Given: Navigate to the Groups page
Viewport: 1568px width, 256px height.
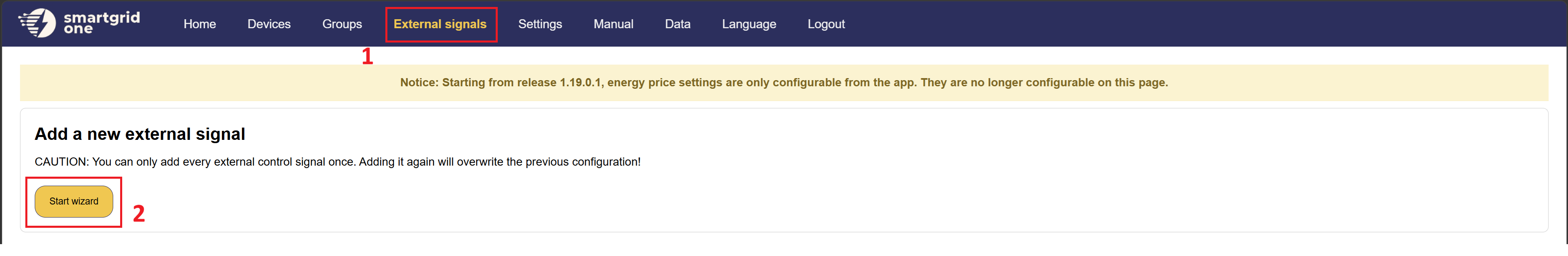Looking at the screenshot, I should pos(342,25).
